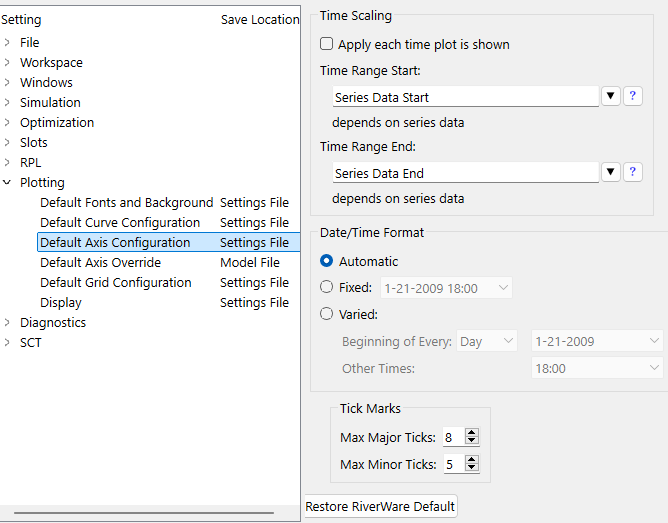The image size is (668, 523).
Task: Select the Display plotting setting
Action: tap(61, 302)
